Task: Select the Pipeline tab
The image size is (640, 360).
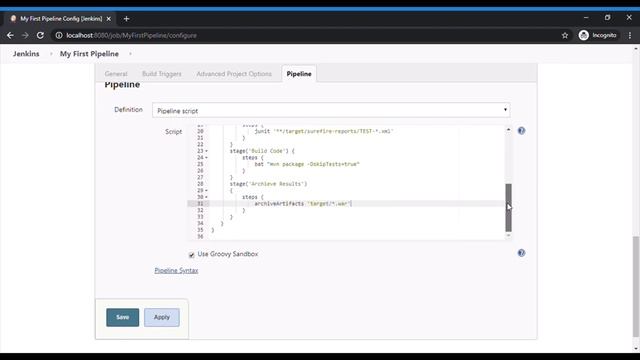Action: pos(299,74)
